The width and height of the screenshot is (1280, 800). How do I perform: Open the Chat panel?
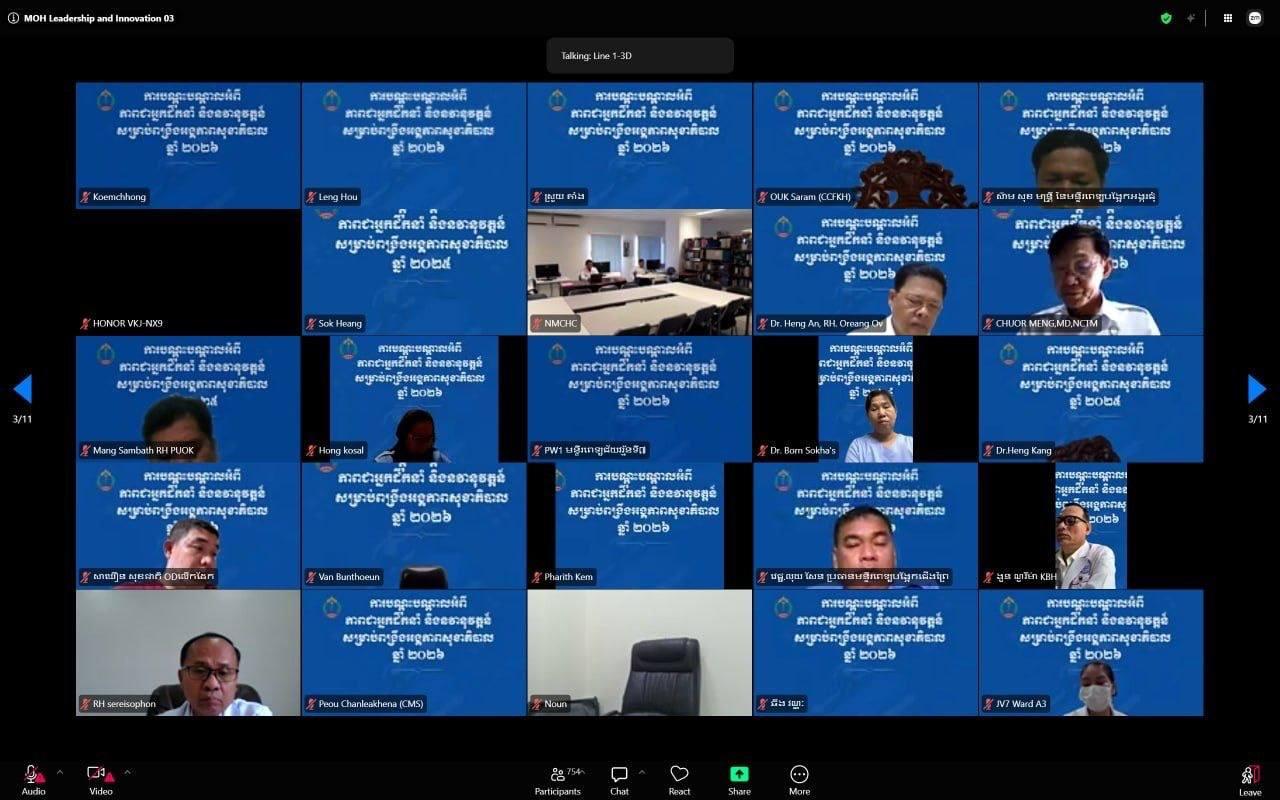(619, 780)
